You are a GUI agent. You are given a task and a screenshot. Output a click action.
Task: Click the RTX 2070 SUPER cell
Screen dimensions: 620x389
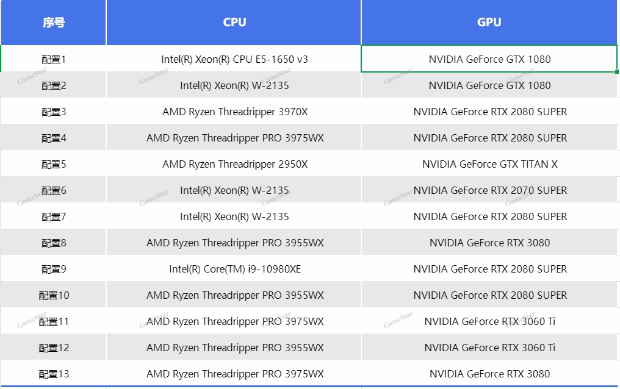[489, 190]
